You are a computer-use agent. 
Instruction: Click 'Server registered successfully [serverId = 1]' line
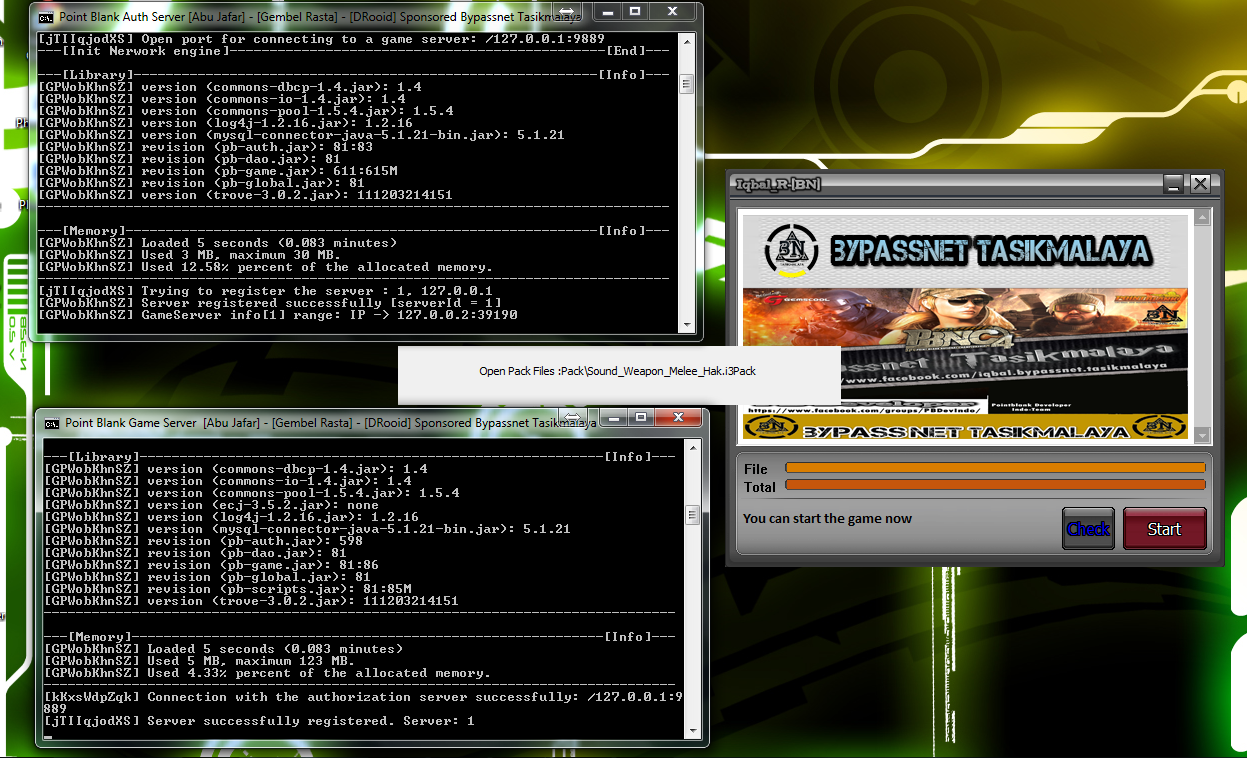pos(270,303)
